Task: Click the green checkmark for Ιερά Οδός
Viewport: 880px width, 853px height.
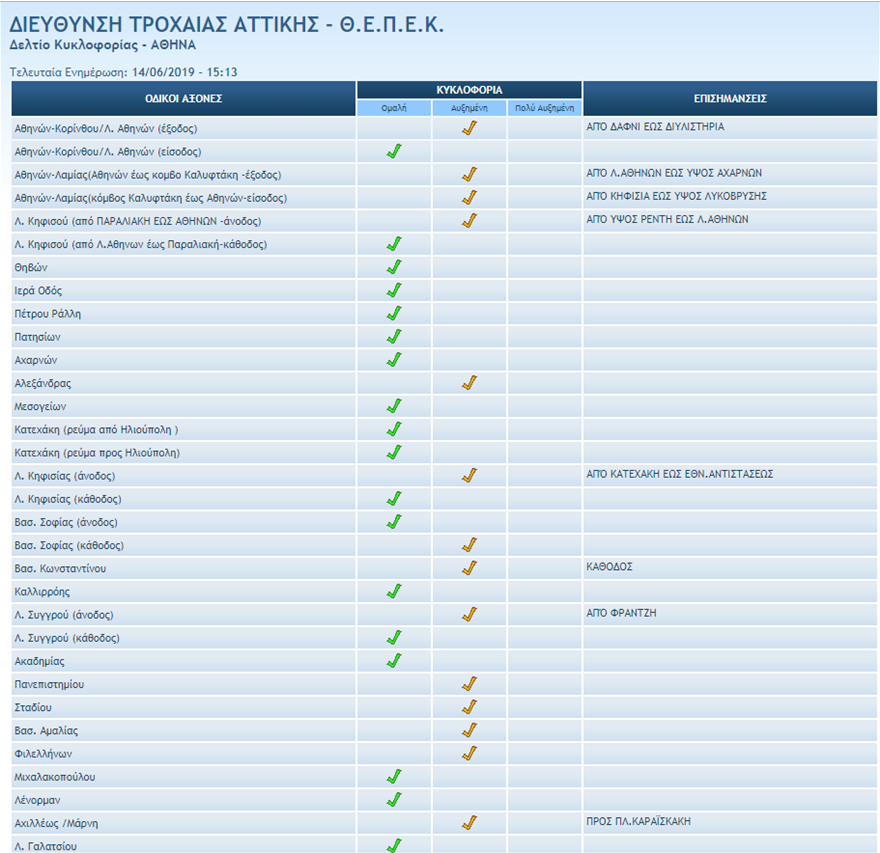Action: pyautogui.click(x=394, y=290)
